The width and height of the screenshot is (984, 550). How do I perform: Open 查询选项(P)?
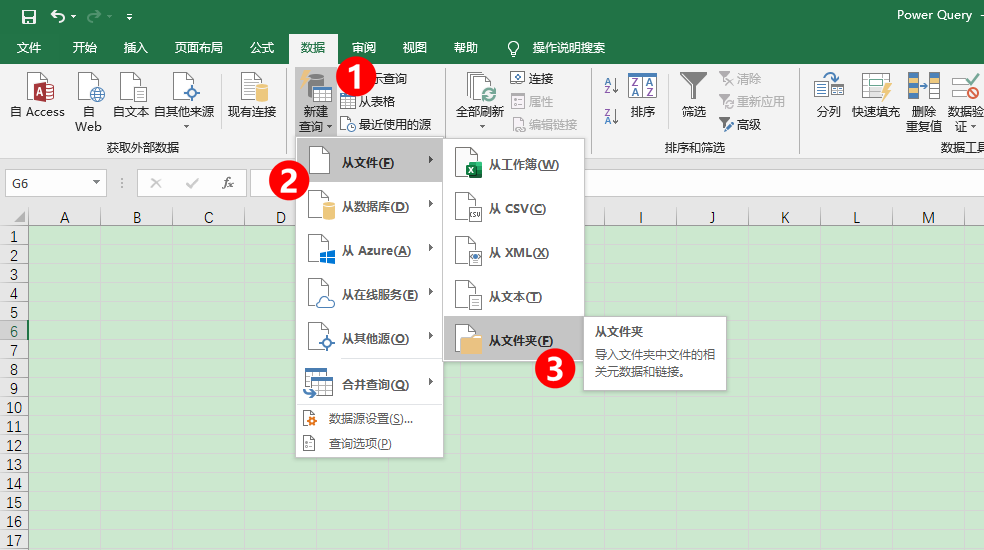tap(370, 444)
